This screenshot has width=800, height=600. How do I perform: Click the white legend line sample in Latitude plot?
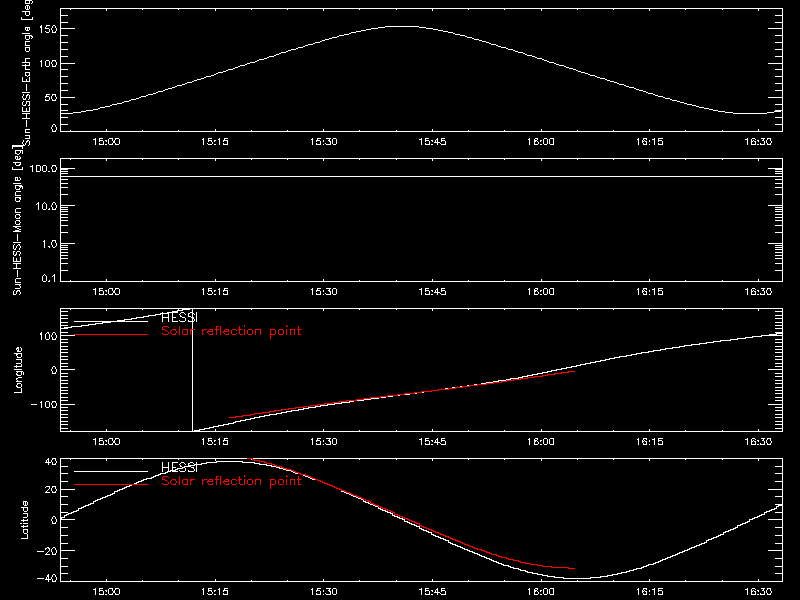[111, 471]
